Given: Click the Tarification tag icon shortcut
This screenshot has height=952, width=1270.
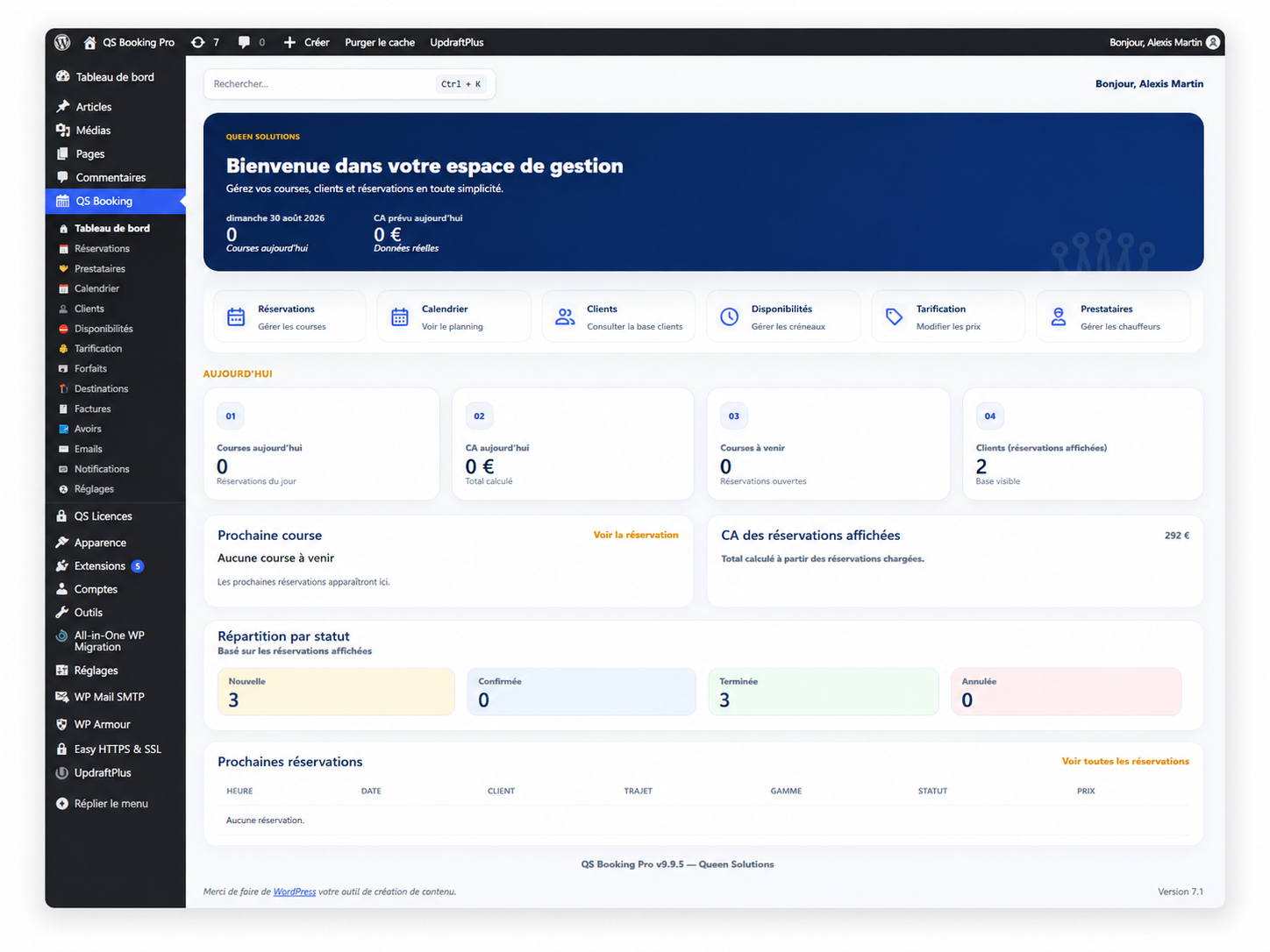Looking at the screenshot, I should [x=894, y=317].
